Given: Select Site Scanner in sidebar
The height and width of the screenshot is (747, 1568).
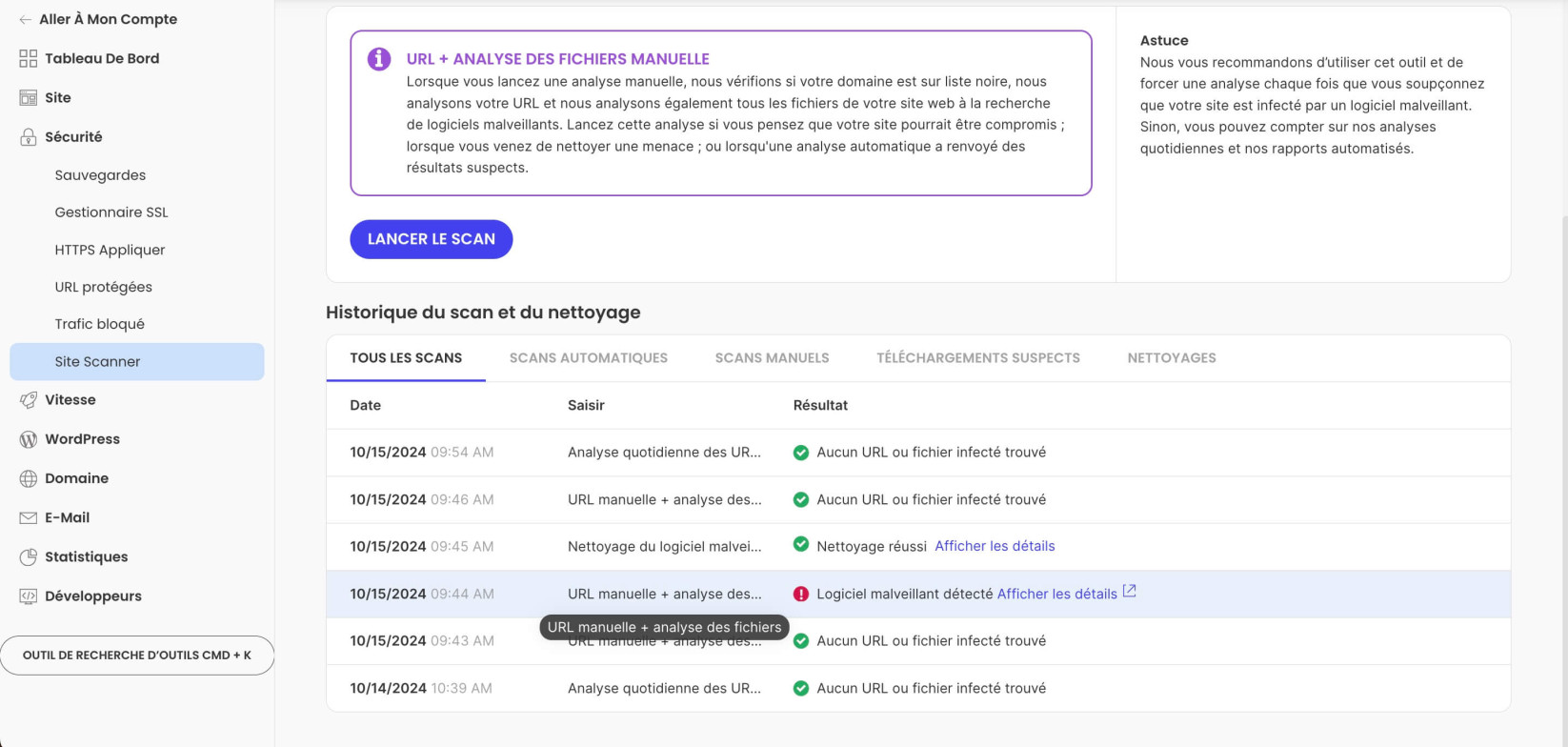Looking at the screenshot, I should tap(137, 362).
